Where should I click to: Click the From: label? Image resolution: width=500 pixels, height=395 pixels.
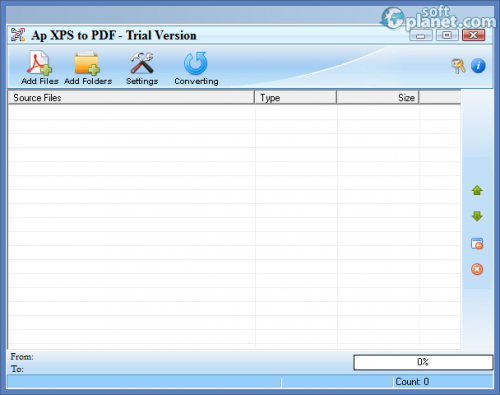coord(22,357)
